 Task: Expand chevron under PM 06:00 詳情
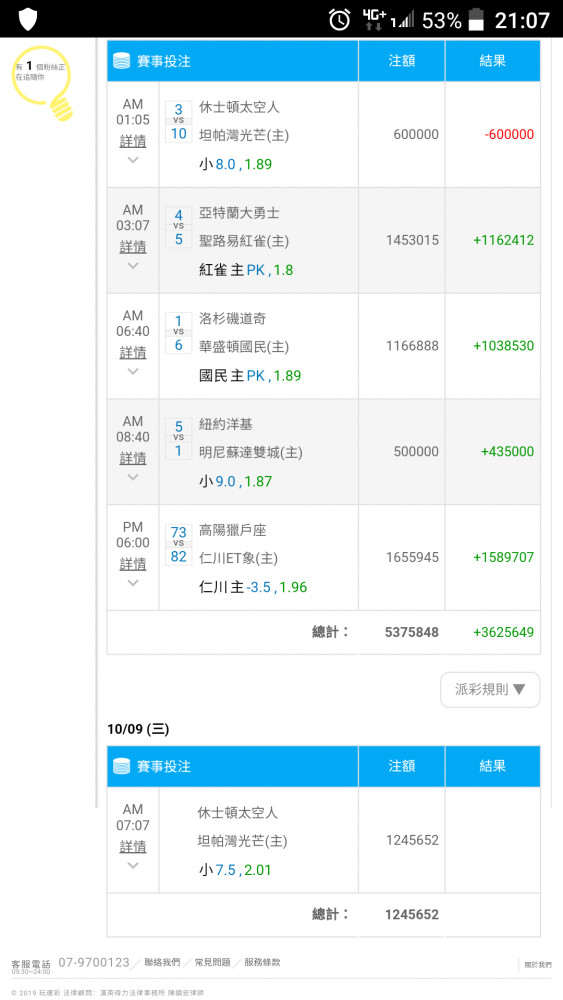(x=133, y=583)
